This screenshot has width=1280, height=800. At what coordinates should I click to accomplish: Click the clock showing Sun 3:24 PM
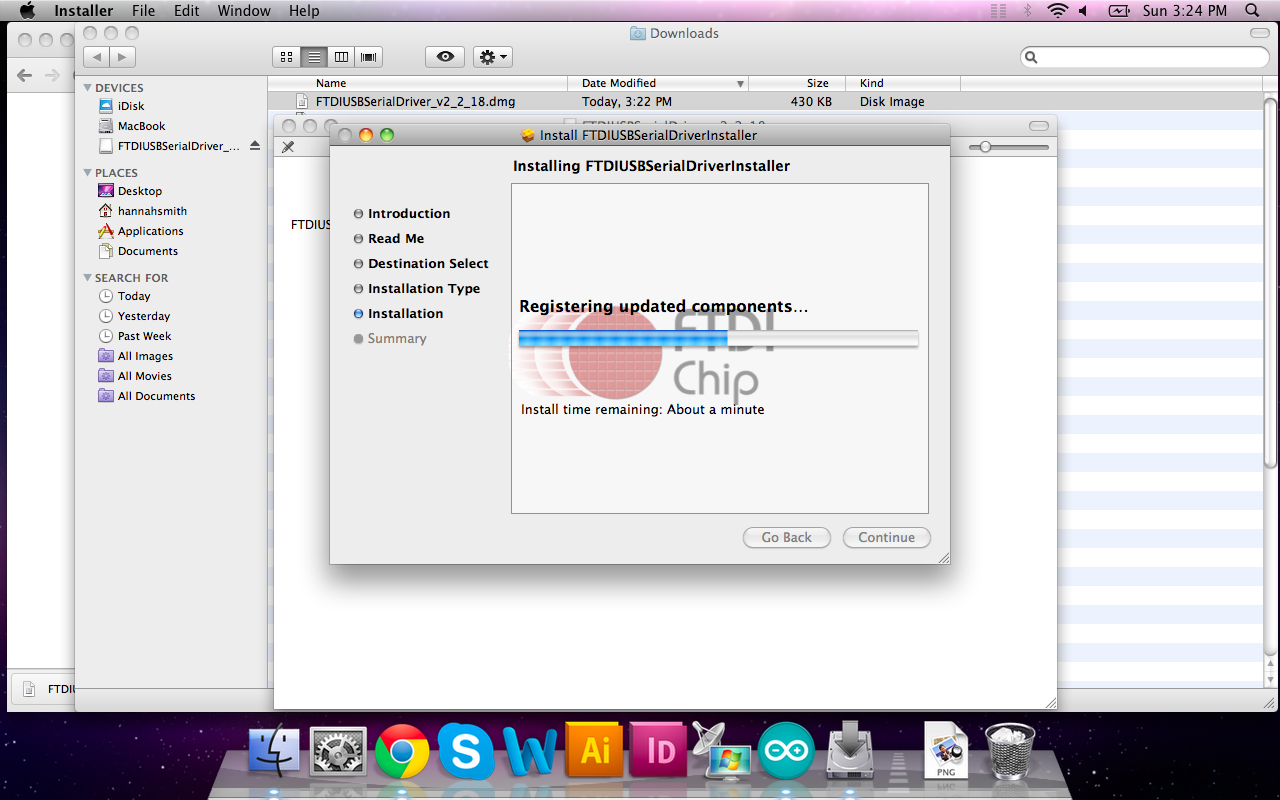1185,11
